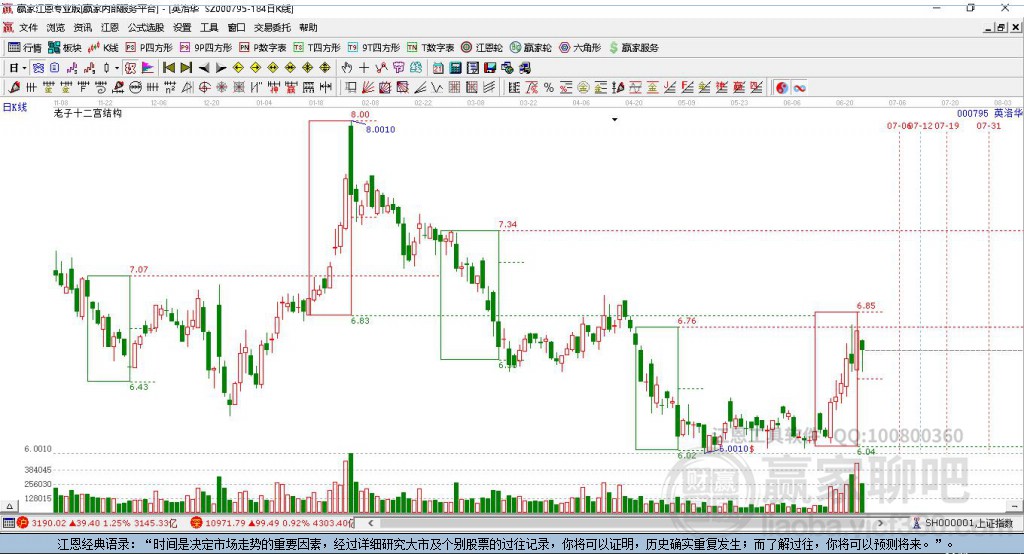The width and height of the screenshot is (1024, 554).
Task: Expand the candlestick type dropdown arrow
Action: [117, 68]
